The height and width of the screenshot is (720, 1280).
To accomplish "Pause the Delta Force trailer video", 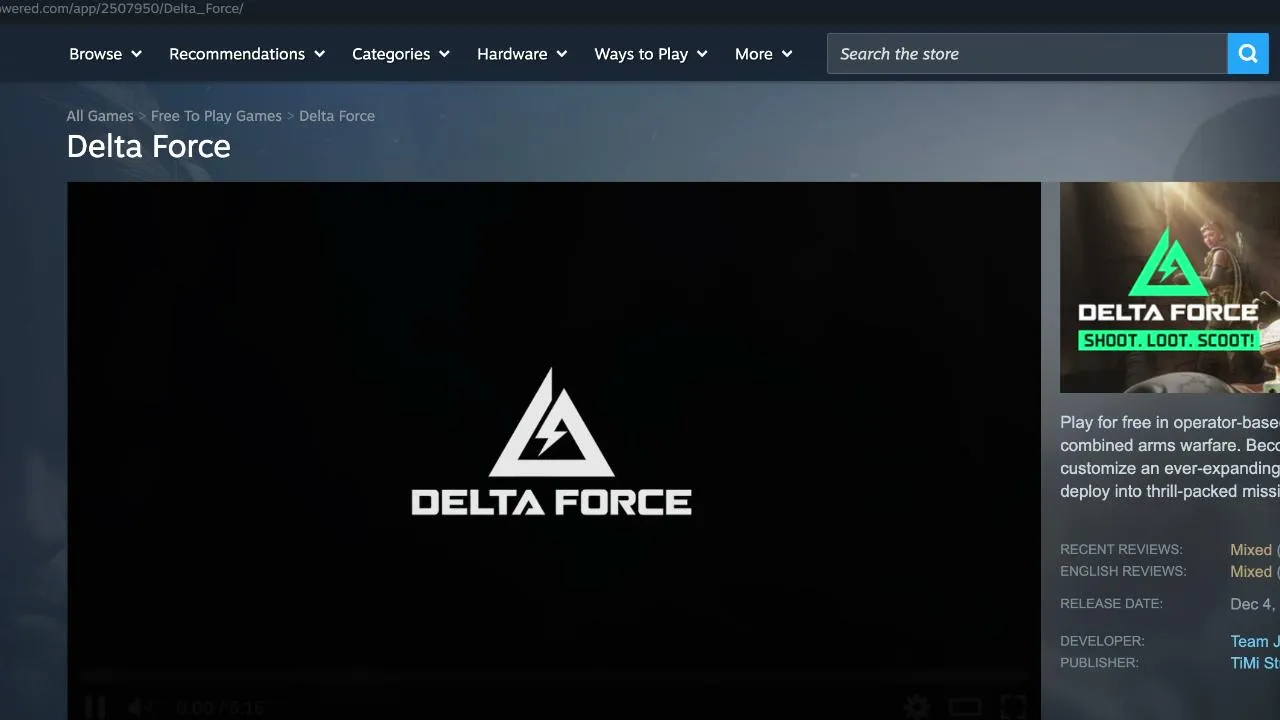I will [x=95, y=708].
